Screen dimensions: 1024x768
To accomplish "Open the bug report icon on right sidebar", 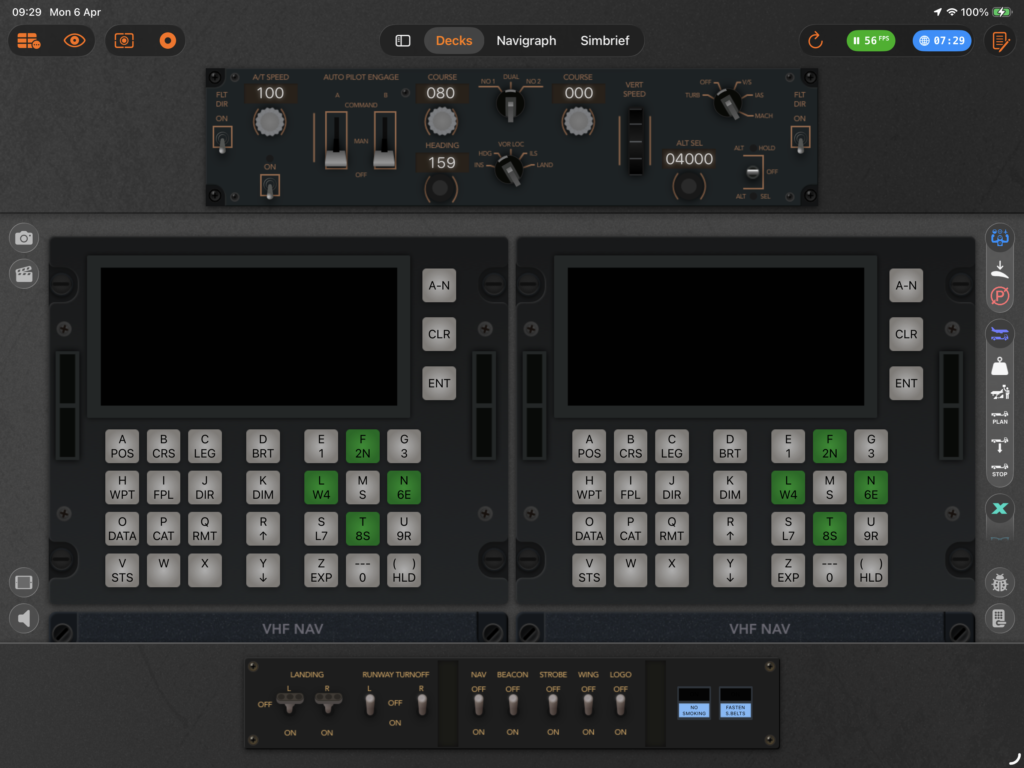I will pos(999,583).
